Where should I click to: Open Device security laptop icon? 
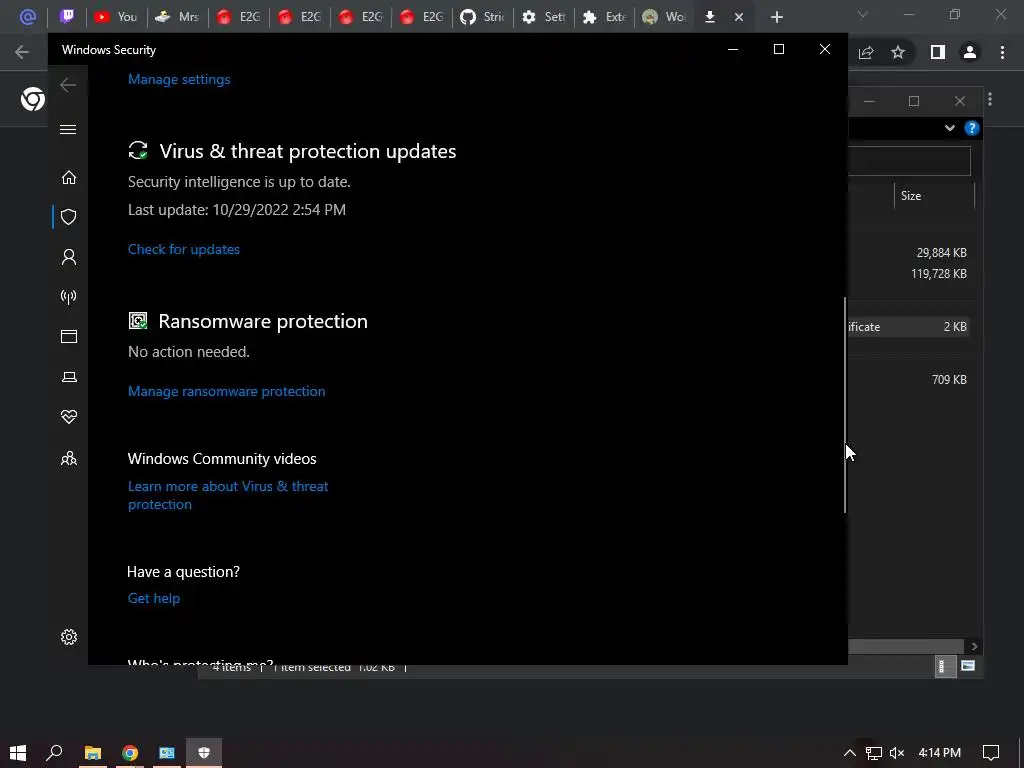[x=69, y=377]
